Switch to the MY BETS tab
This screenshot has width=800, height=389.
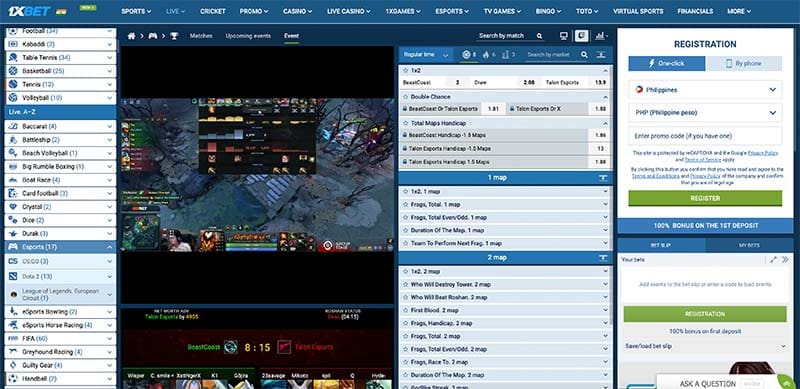[x=749, y=246]
